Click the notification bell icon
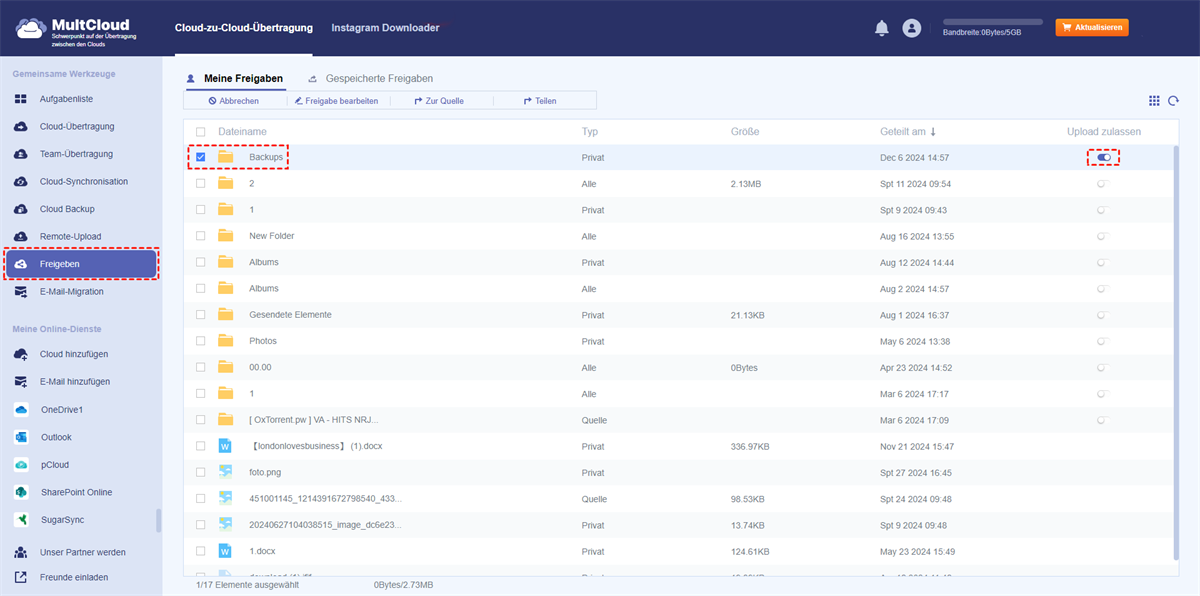The image size is (1200, 596). tap(881, 28)
